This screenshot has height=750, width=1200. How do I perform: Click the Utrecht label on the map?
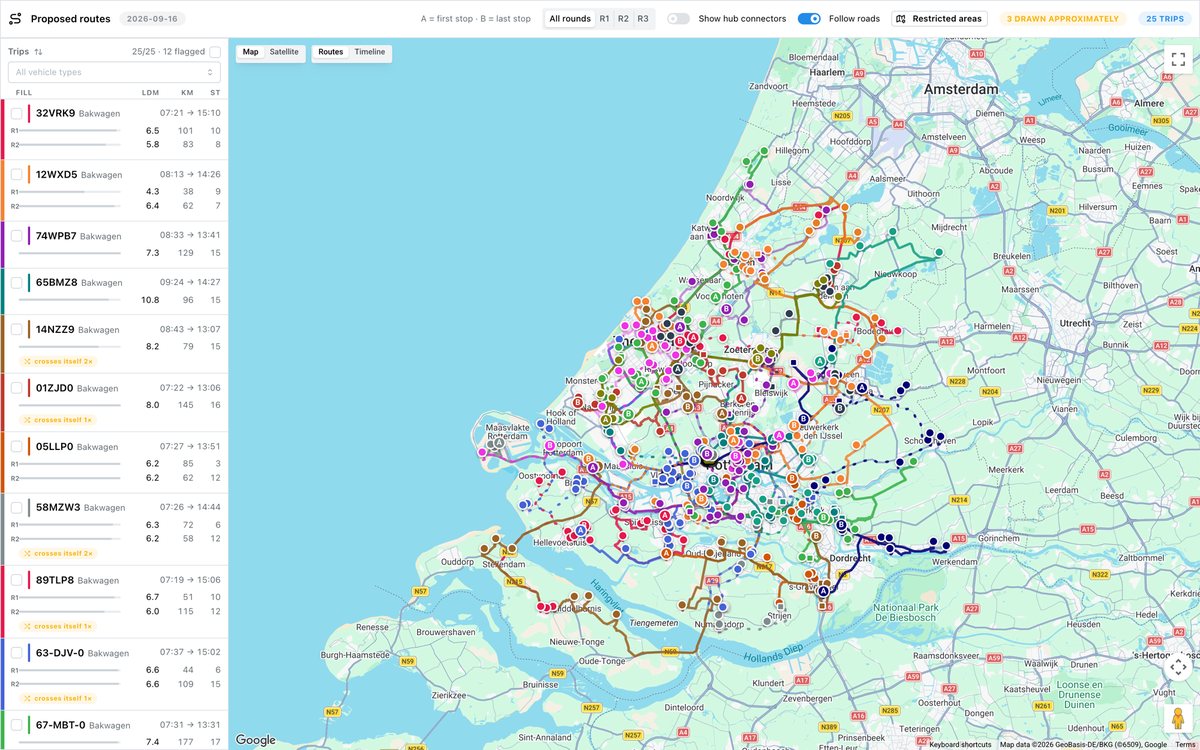pos(1075,323)
